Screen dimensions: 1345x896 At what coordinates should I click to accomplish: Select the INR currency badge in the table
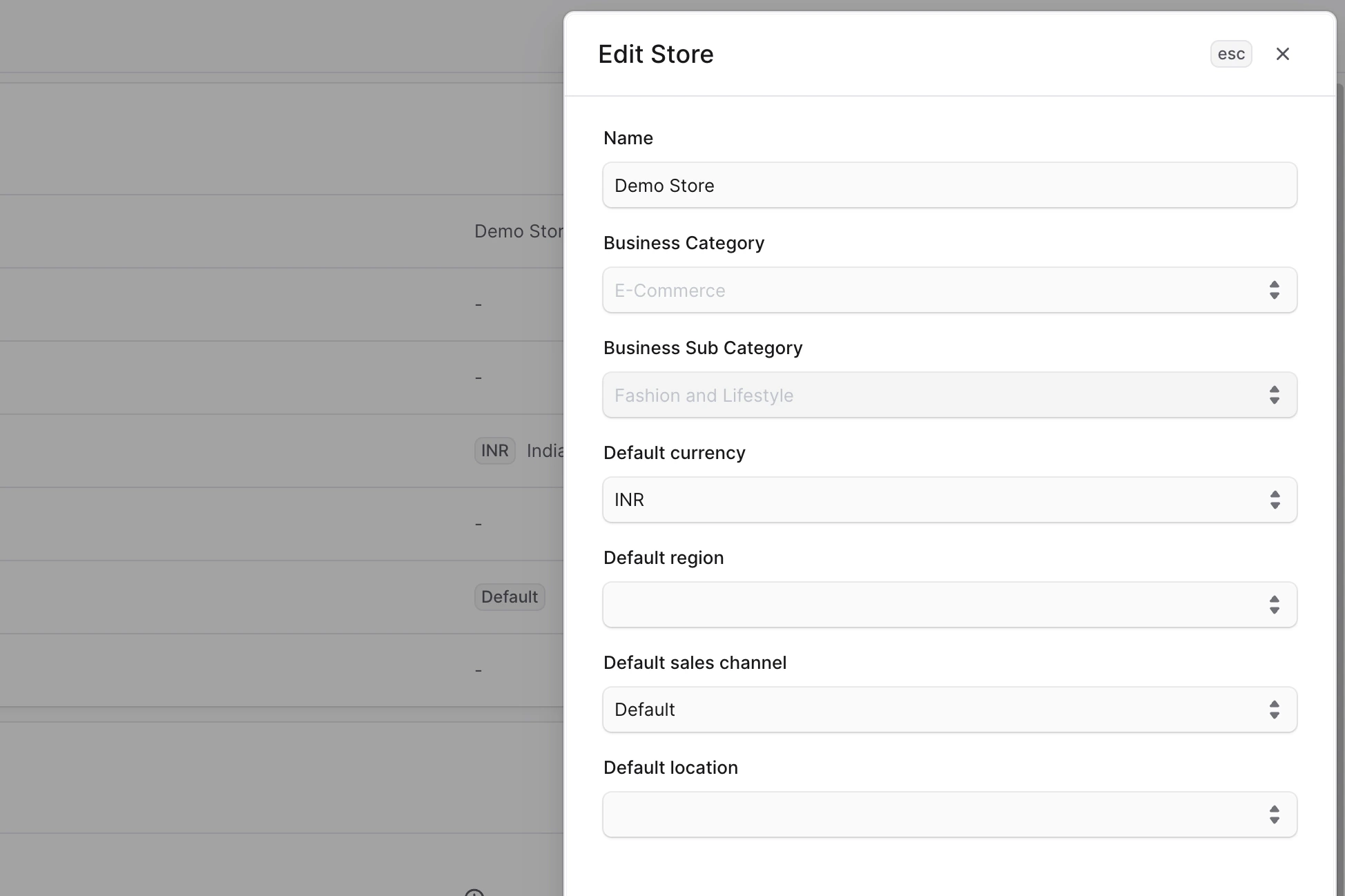(494, 450)
